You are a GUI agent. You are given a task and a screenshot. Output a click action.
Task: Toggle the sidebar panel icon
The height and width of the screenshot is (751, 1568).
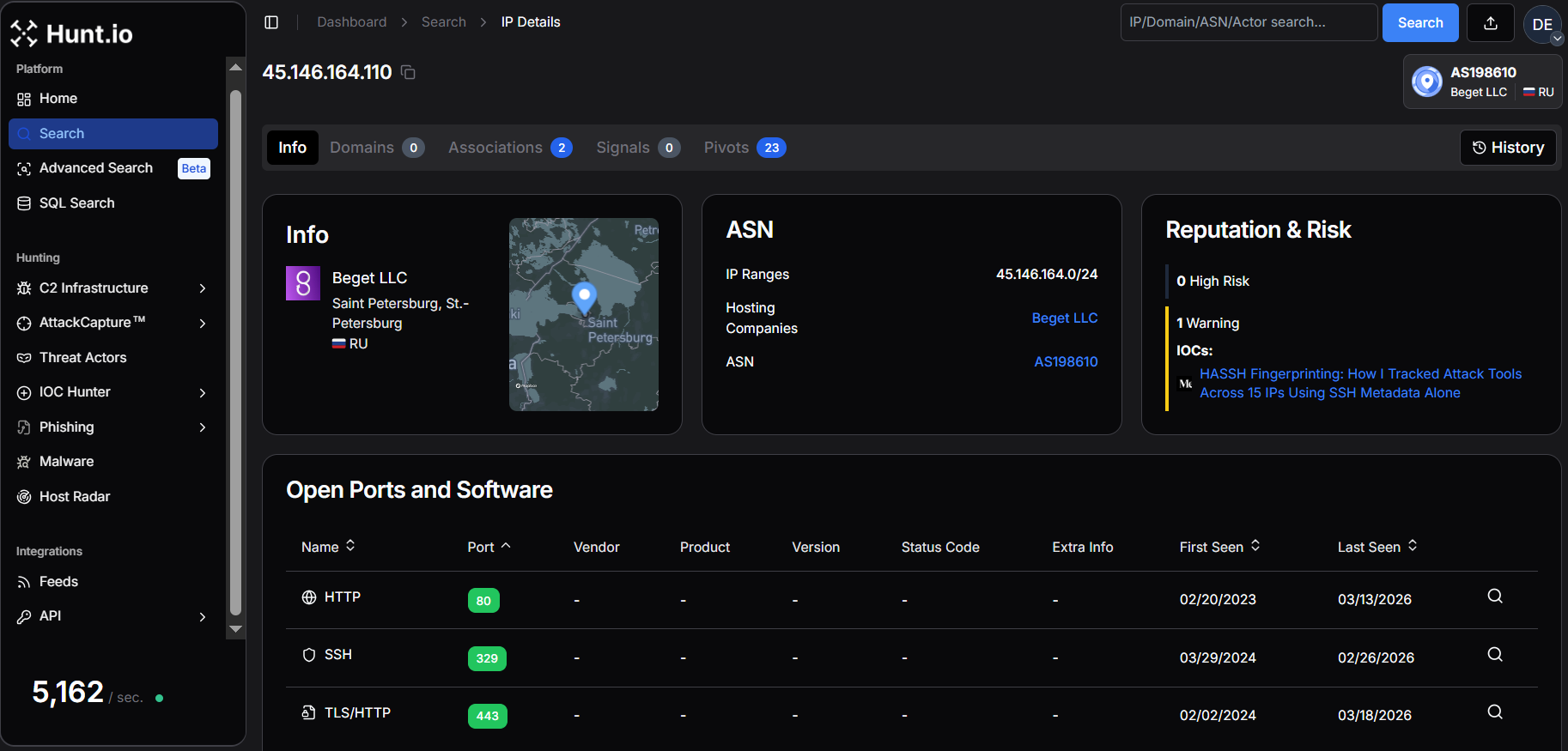271,22
